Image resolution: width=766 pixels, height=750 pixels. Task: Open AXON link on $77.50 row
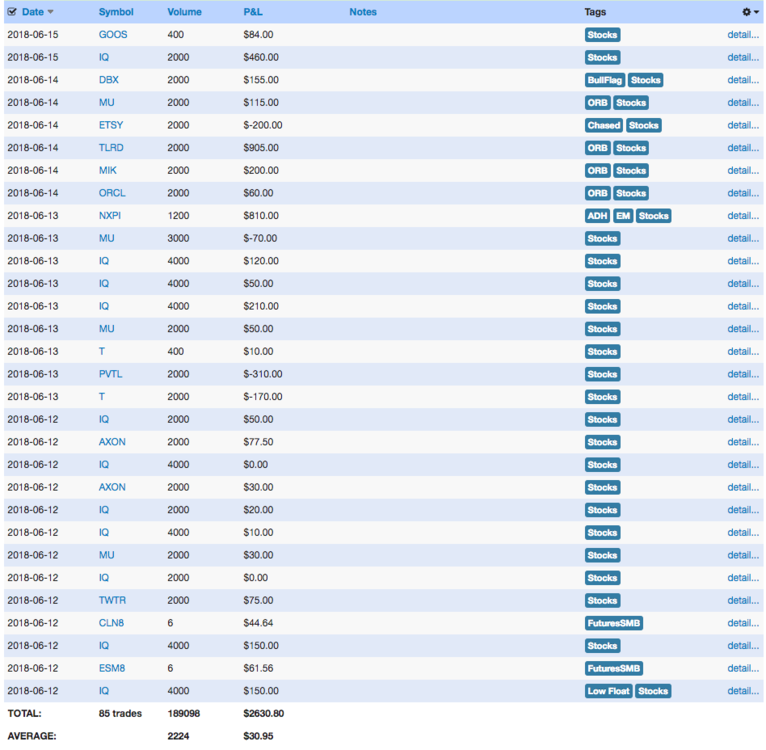[112, 442]
